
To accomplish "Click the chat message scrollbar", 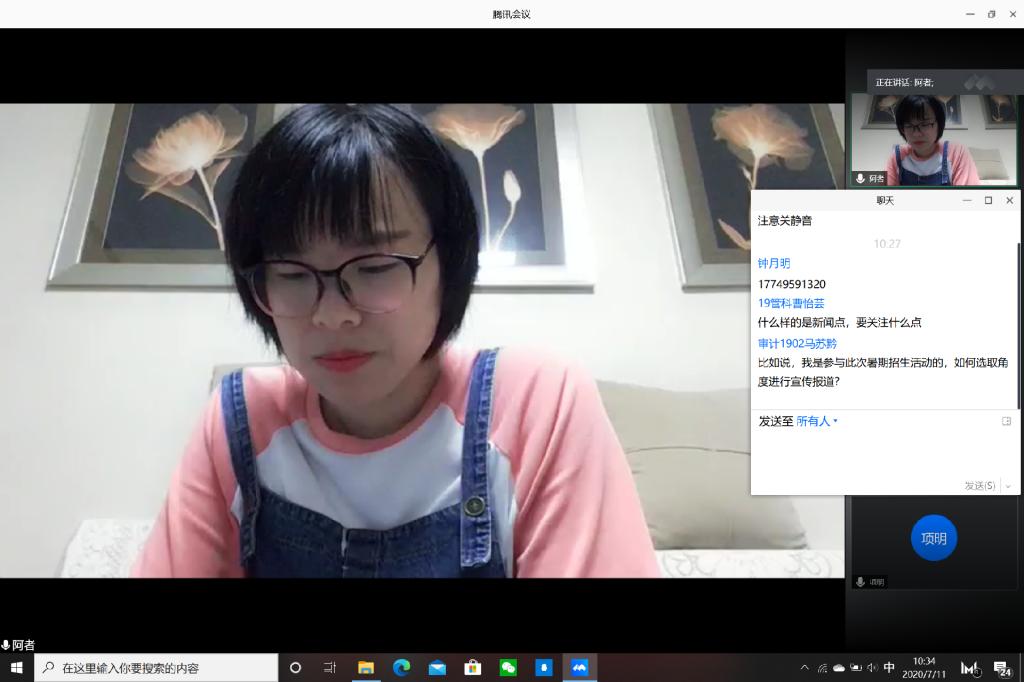I will click(x=1018, y=320).
